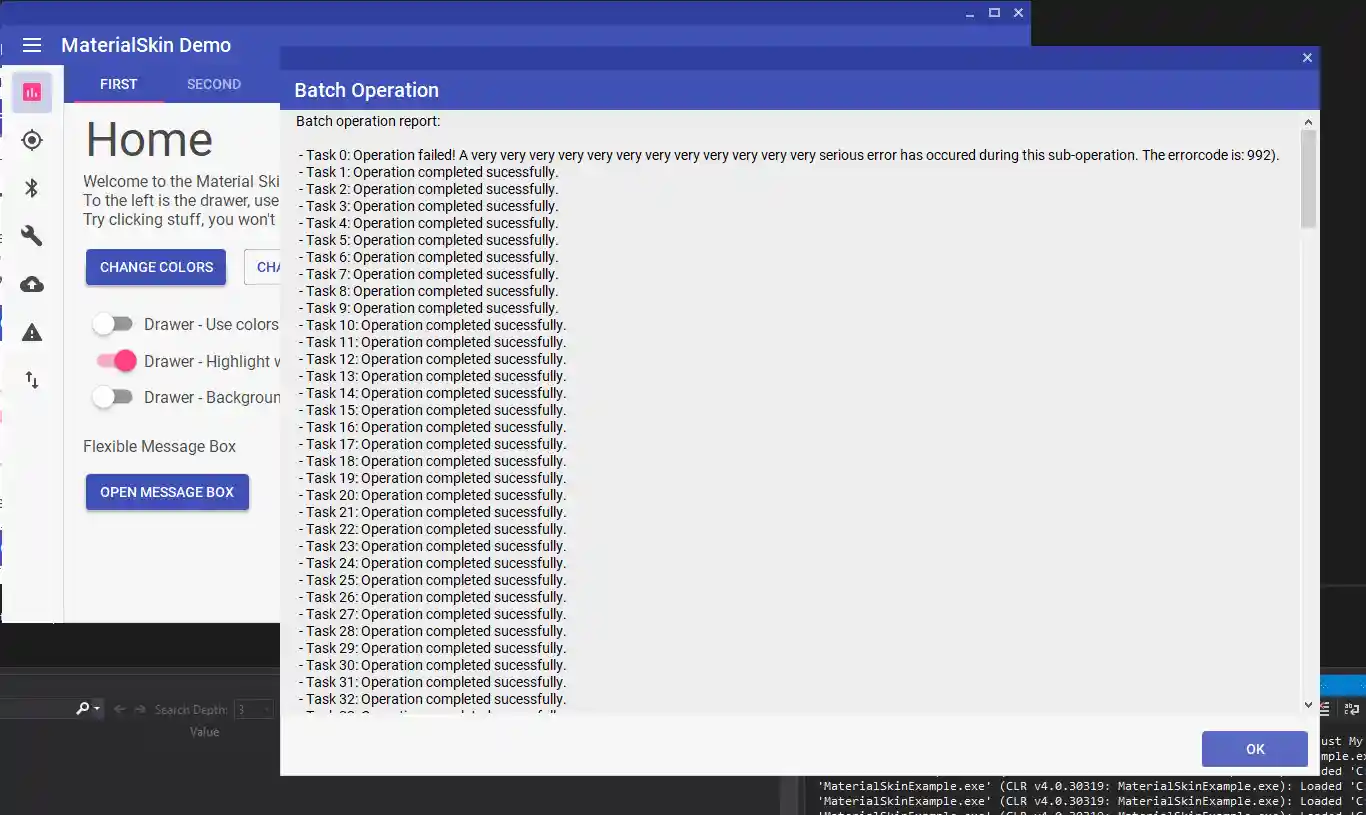Switch to the SECOND tab
The image size is (1366, 815).
point(213,84)
